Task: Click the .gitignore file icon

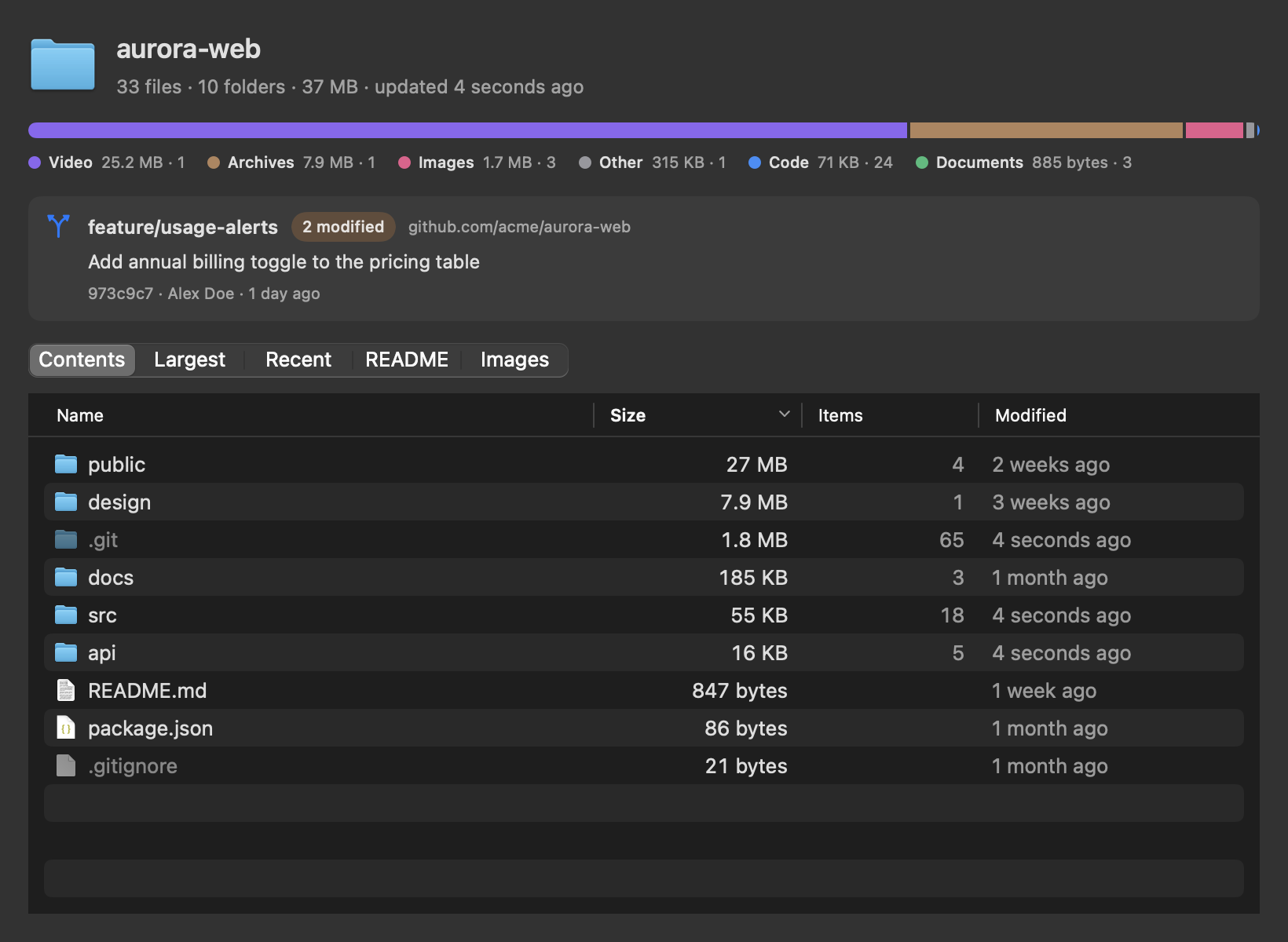Action: (x=66, y=765)
